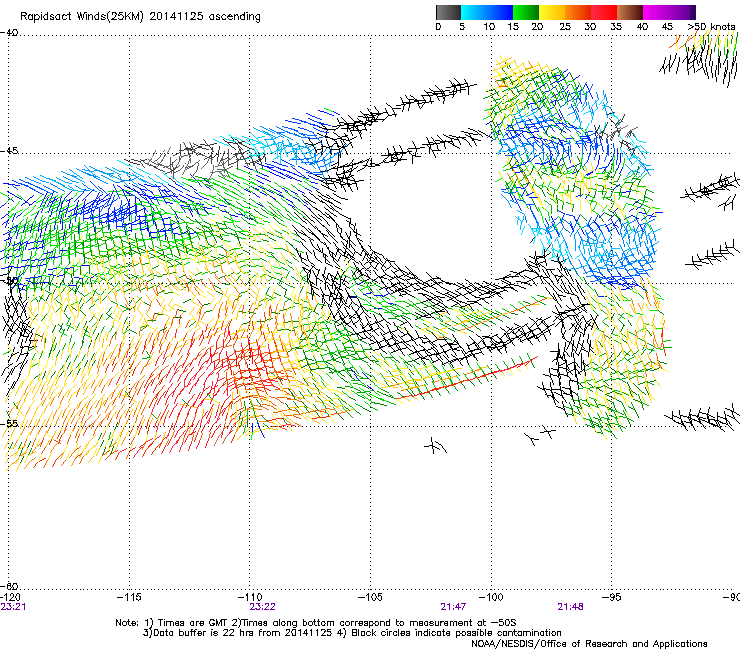Click the -110 longitude axis label
The height and width of the screenshot is (650, 740).
[250, 597]
